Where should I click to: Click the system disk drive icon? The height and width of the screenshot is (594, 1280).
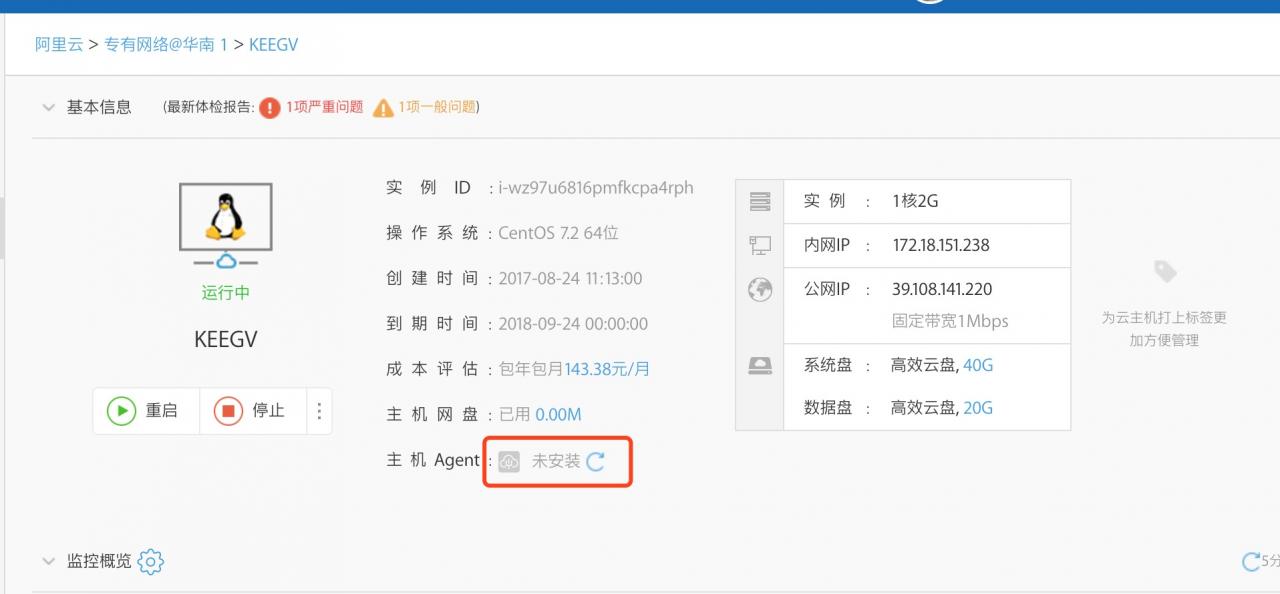(x=760, y=366)
